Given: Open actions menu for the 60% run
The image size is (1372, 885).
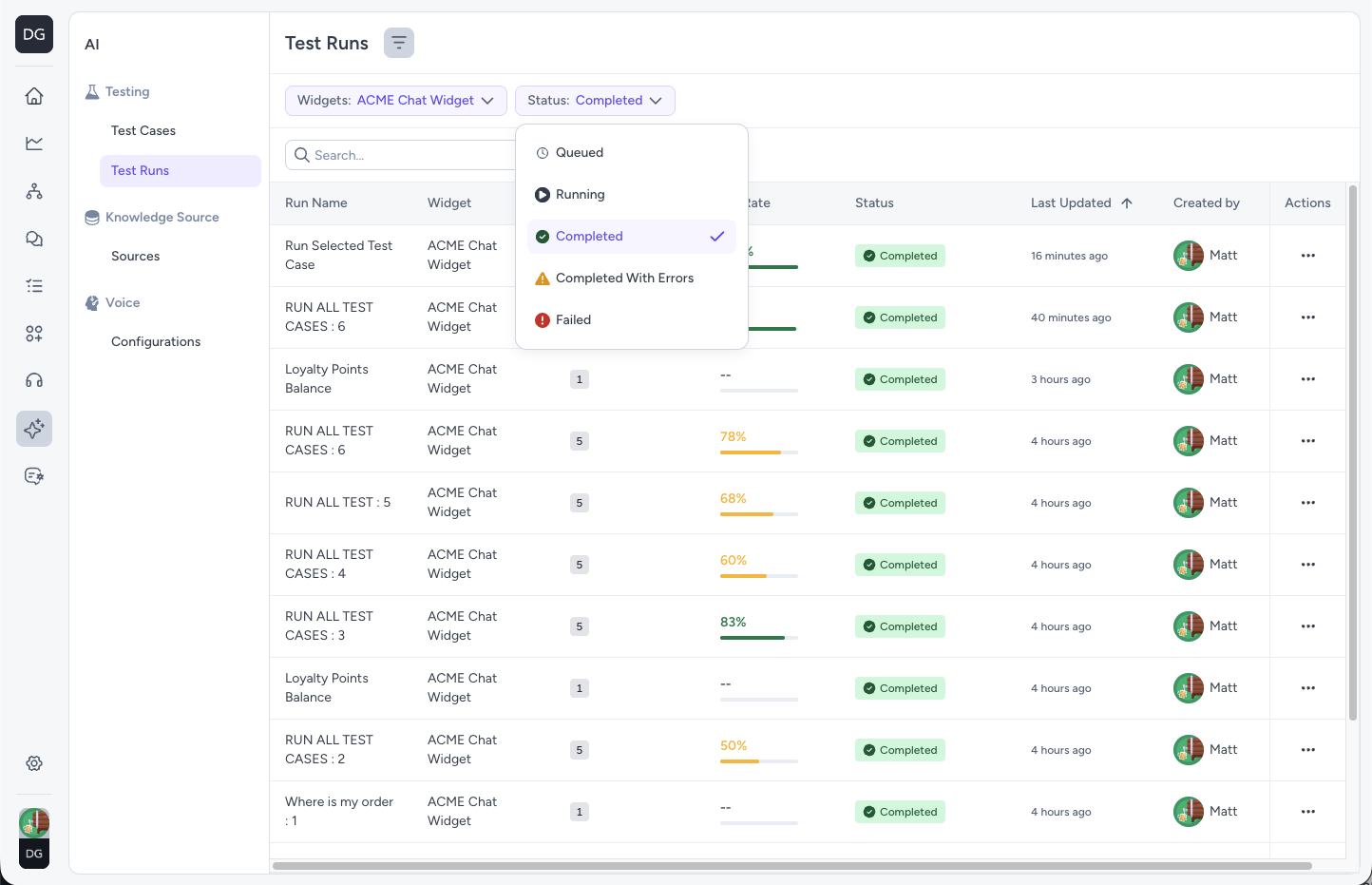Looking at the screenshot, I should [x=1308, y=565].
